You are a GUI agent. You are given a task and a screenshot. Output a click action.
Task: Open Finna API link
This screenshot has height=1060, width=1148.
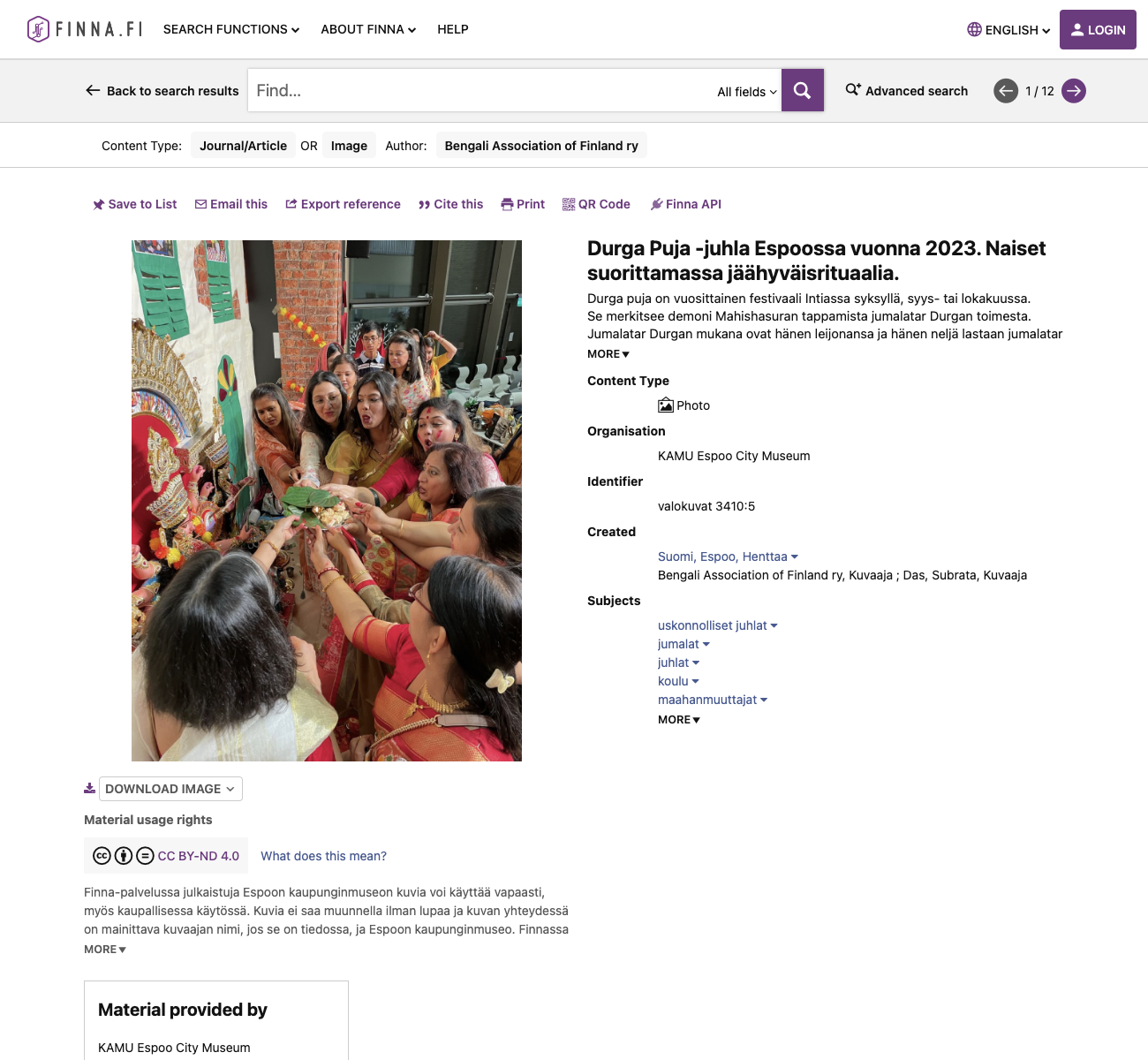click(x=686, y=204)
